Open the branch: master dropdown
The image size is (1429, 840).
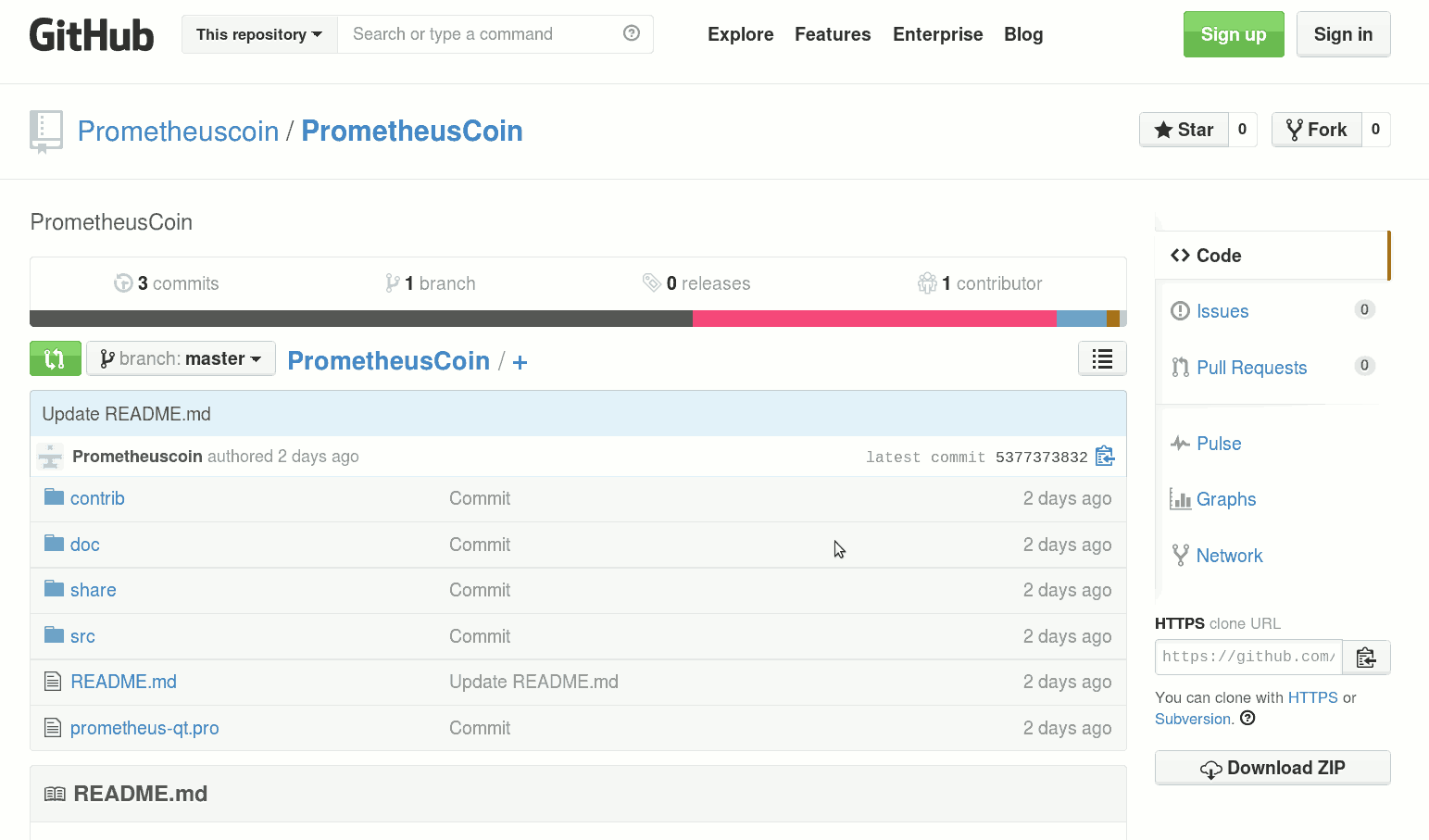pyautogui.click(x=181, y=358)
